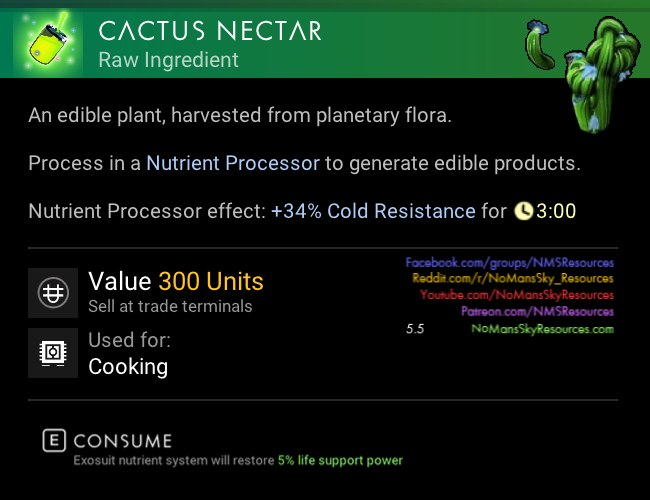Visit the Reddit NoMansSky_Resources link
Image resolution: width=650 pixels, height=500 pixels.
(x=512, y=279)
